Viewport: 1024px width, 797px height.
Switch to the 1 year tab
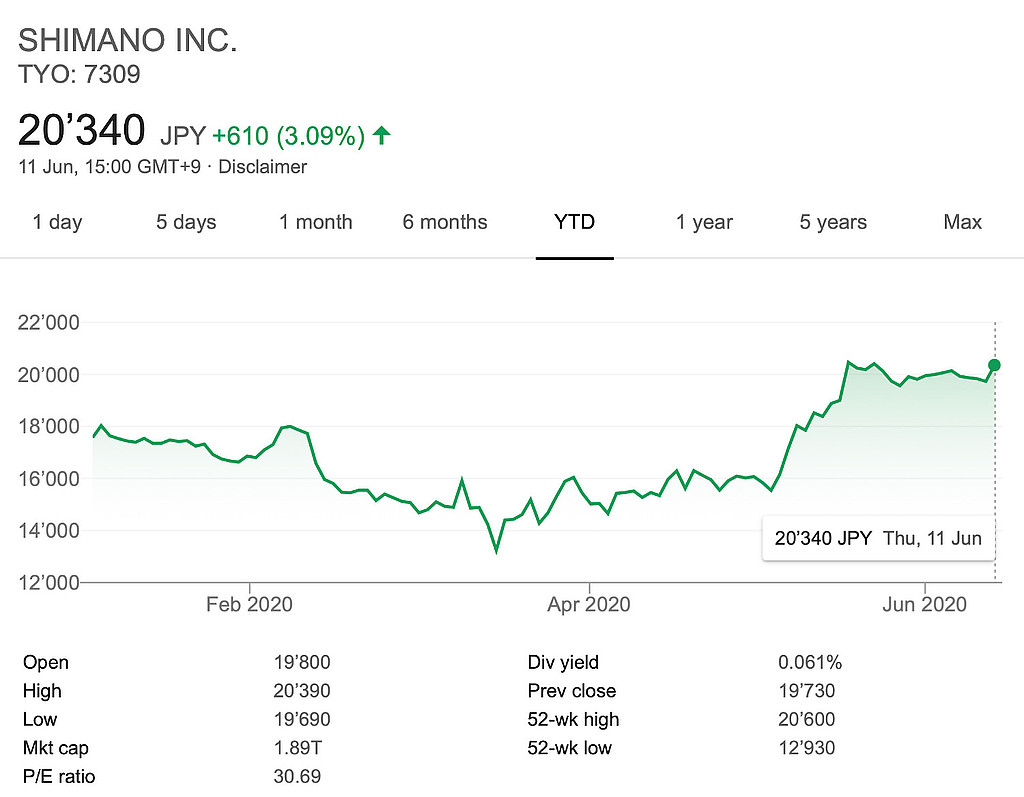click(704, 222)
